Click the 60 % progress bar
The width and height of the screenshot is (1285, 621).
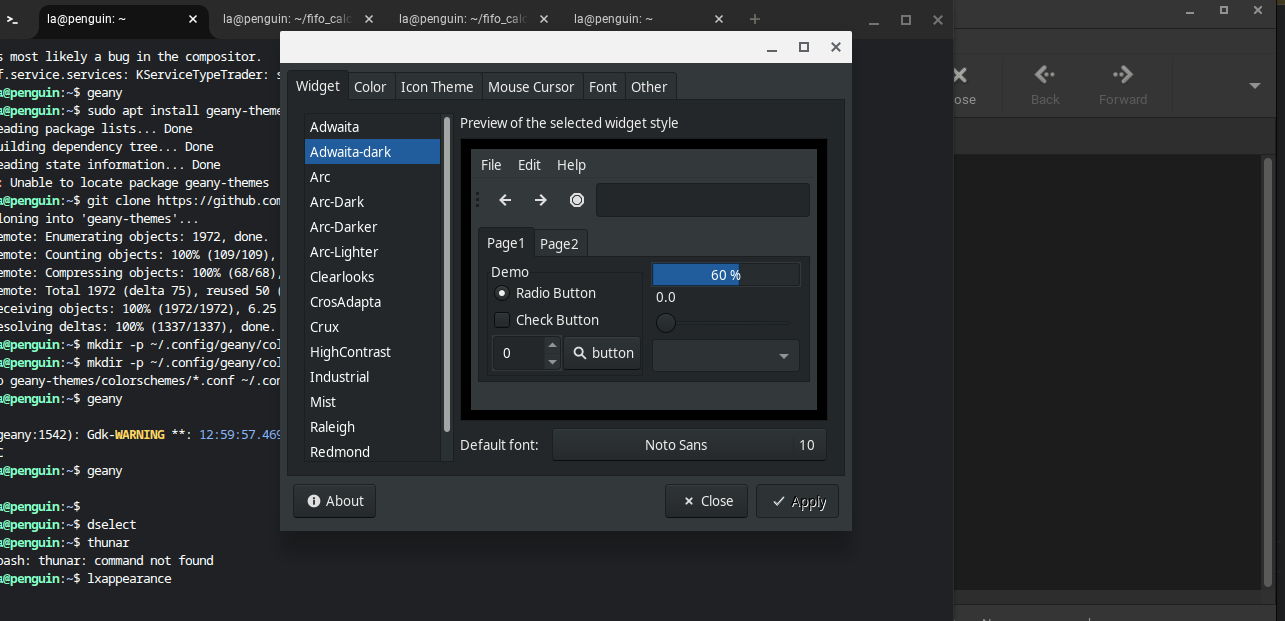(726, 274)
